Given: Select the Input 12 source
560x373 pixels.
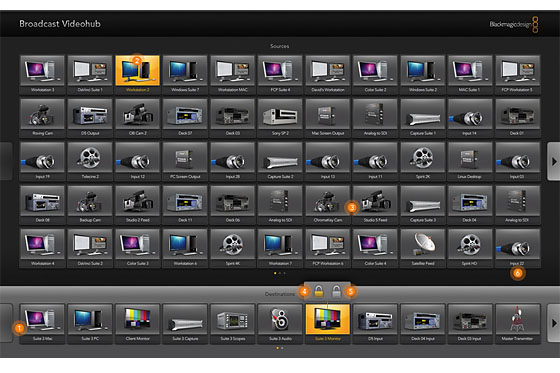Looking at the screenshot, I should pyautogui.click(x=138, y=161).
